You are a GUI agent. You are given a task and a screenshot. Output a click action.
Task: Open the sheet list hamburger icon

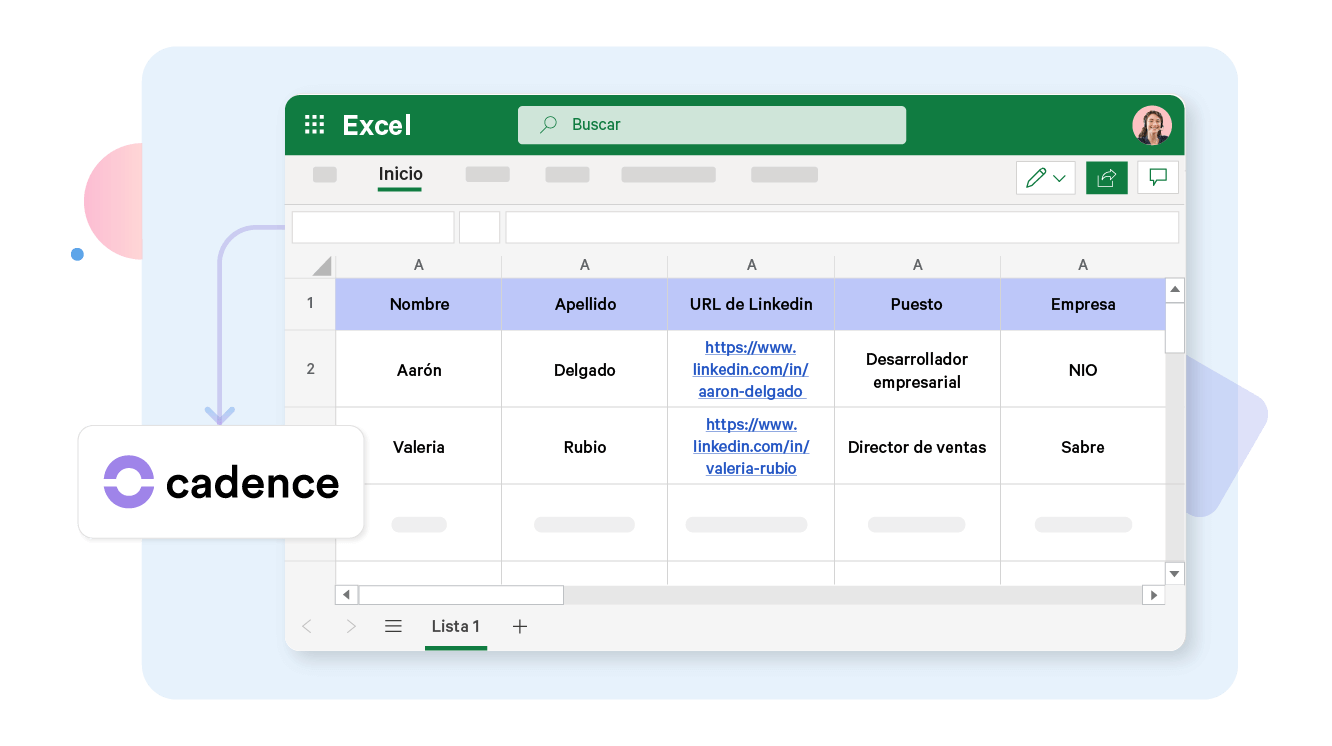(x=393, y=626)
